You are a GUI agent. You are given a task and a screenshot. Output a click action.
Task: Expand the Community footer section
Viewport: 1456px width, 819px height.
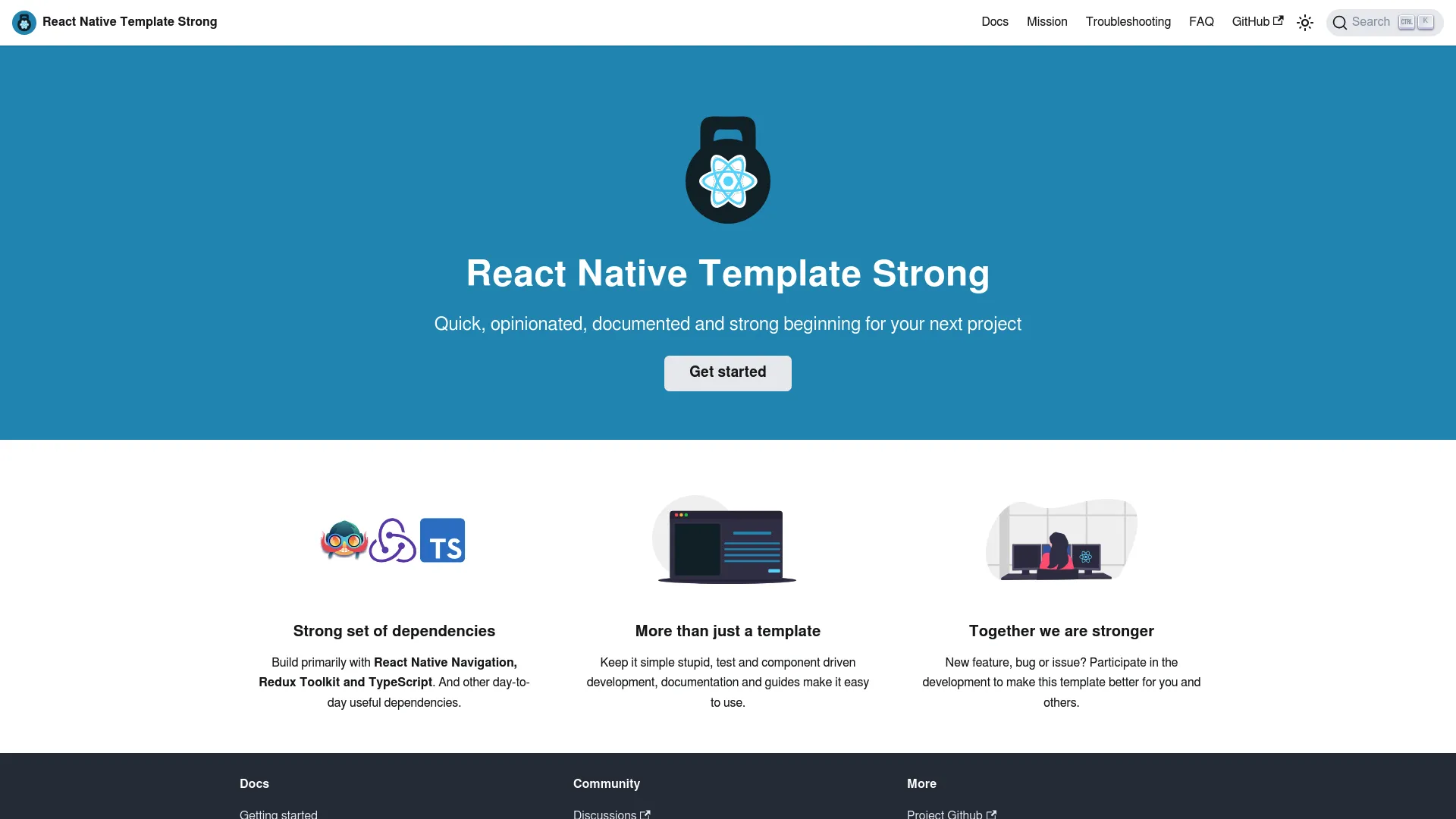pyautogui.click(x=607, y=783)
